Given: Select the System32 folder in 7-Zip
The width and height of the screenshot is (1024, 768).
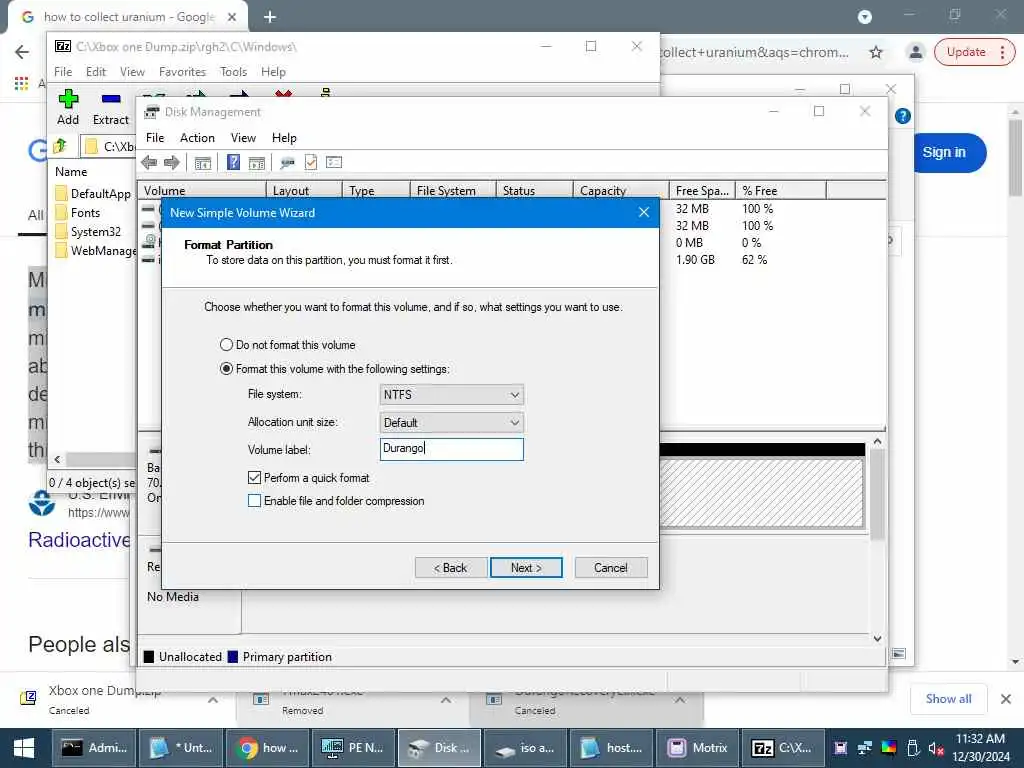Looking at the screenshot, I should pyautogui.click(x=95, y=232).
